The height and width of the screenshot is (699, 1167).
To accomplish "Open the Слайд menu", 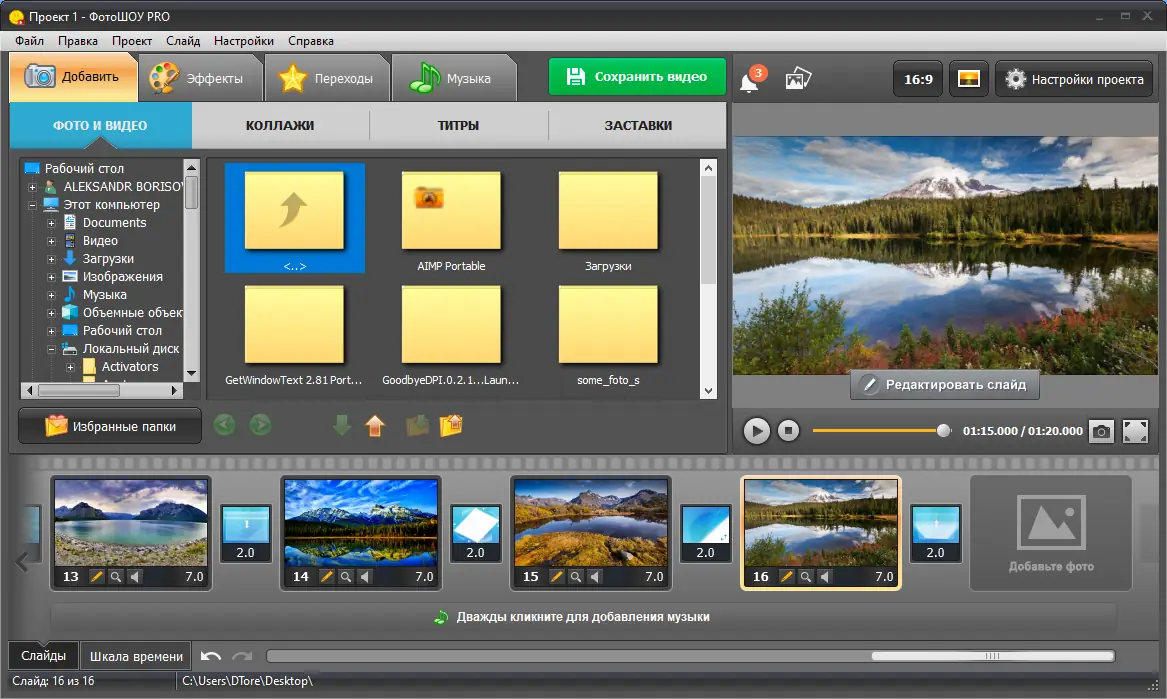I will 183,41.
